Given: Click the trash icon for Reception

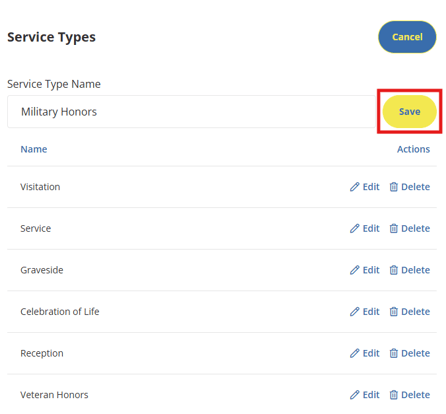Looking at the screenshot, I should pyautogui.click(x=394, y=353).
